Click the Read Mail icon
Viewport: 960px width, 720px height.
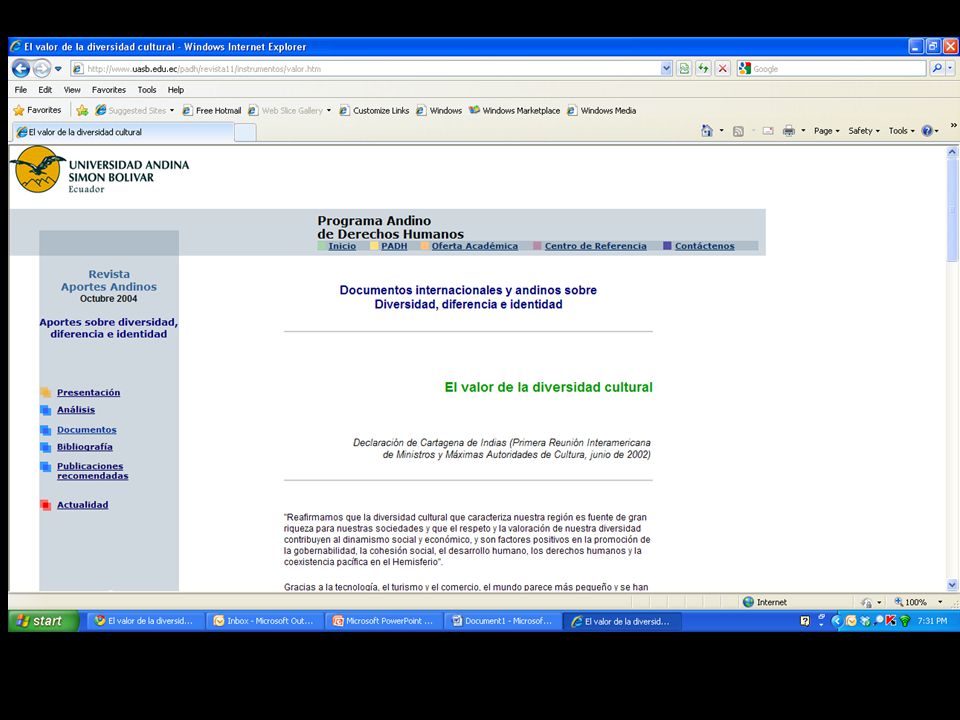[x=768, y=131]
